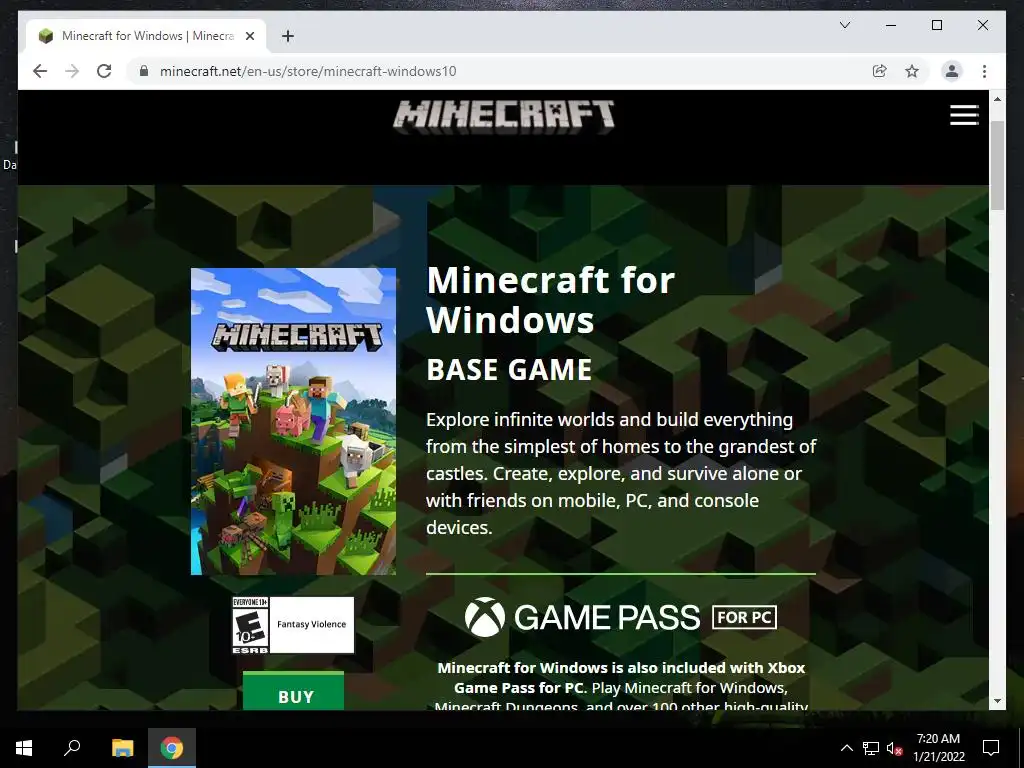Click the scrollbar down arrow

click(x=997, y=701)
